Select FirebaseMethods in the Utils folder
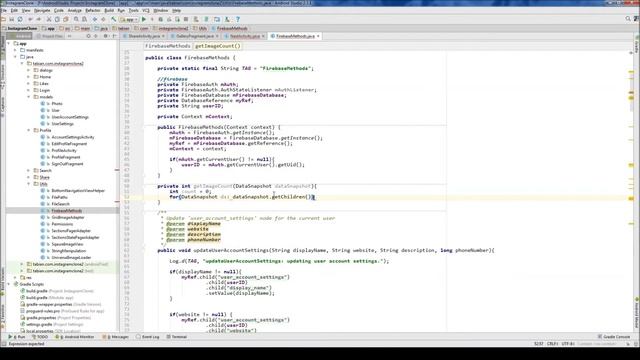640x360 pixels. tap(67, 211)
